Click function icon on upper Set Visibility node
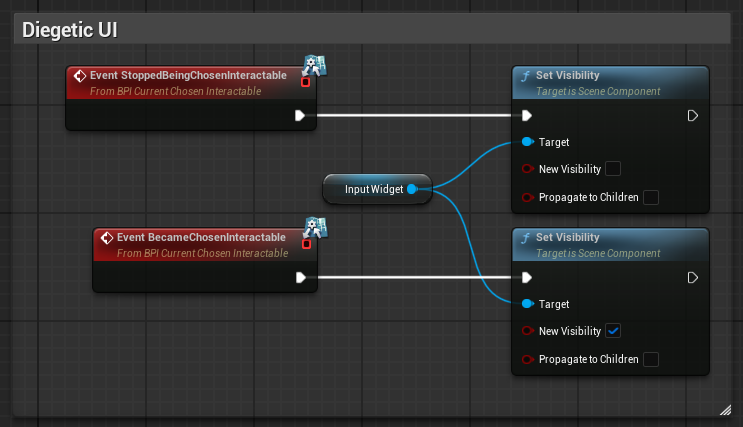 526,76
